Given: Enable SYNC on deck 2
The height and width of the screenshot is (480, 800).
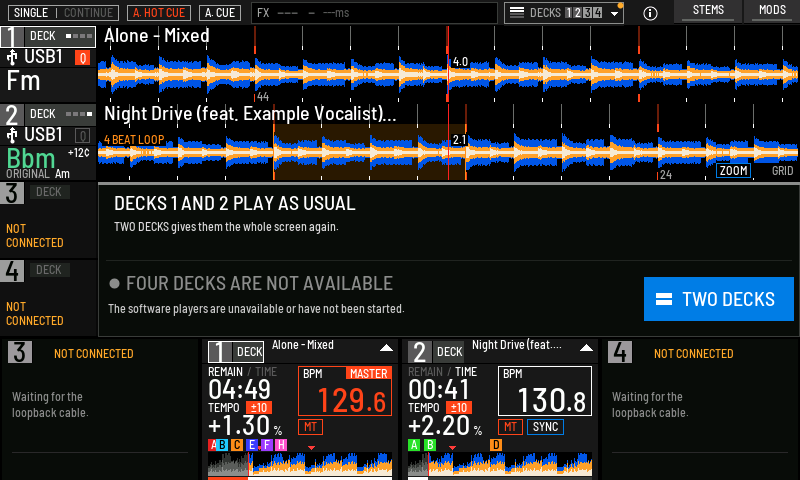Looking at the screenshot, I should tap(545, 427).
